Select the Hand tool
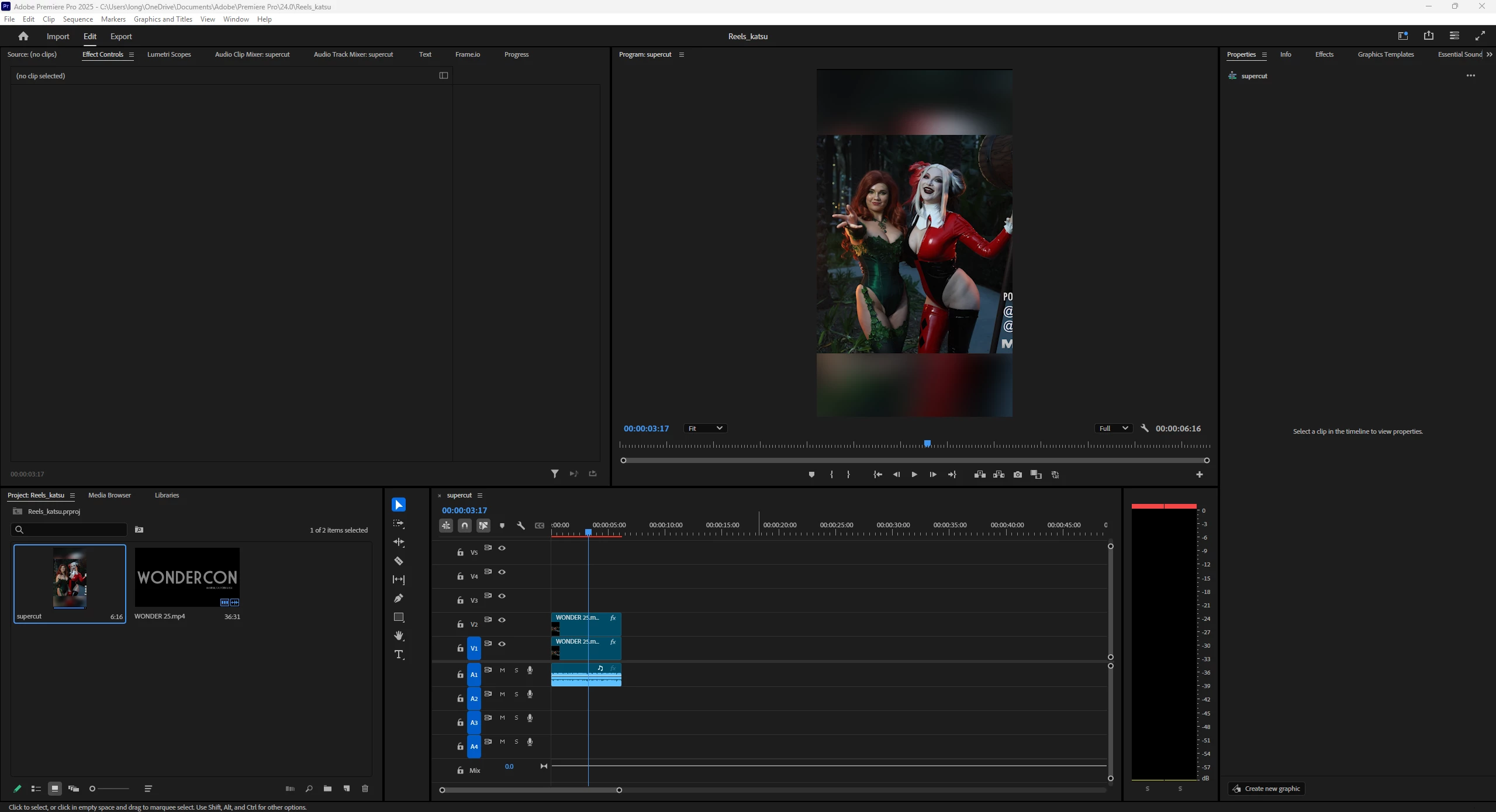Image resolution: width=1496 pixels, height=812 pixels. (399, 635)
